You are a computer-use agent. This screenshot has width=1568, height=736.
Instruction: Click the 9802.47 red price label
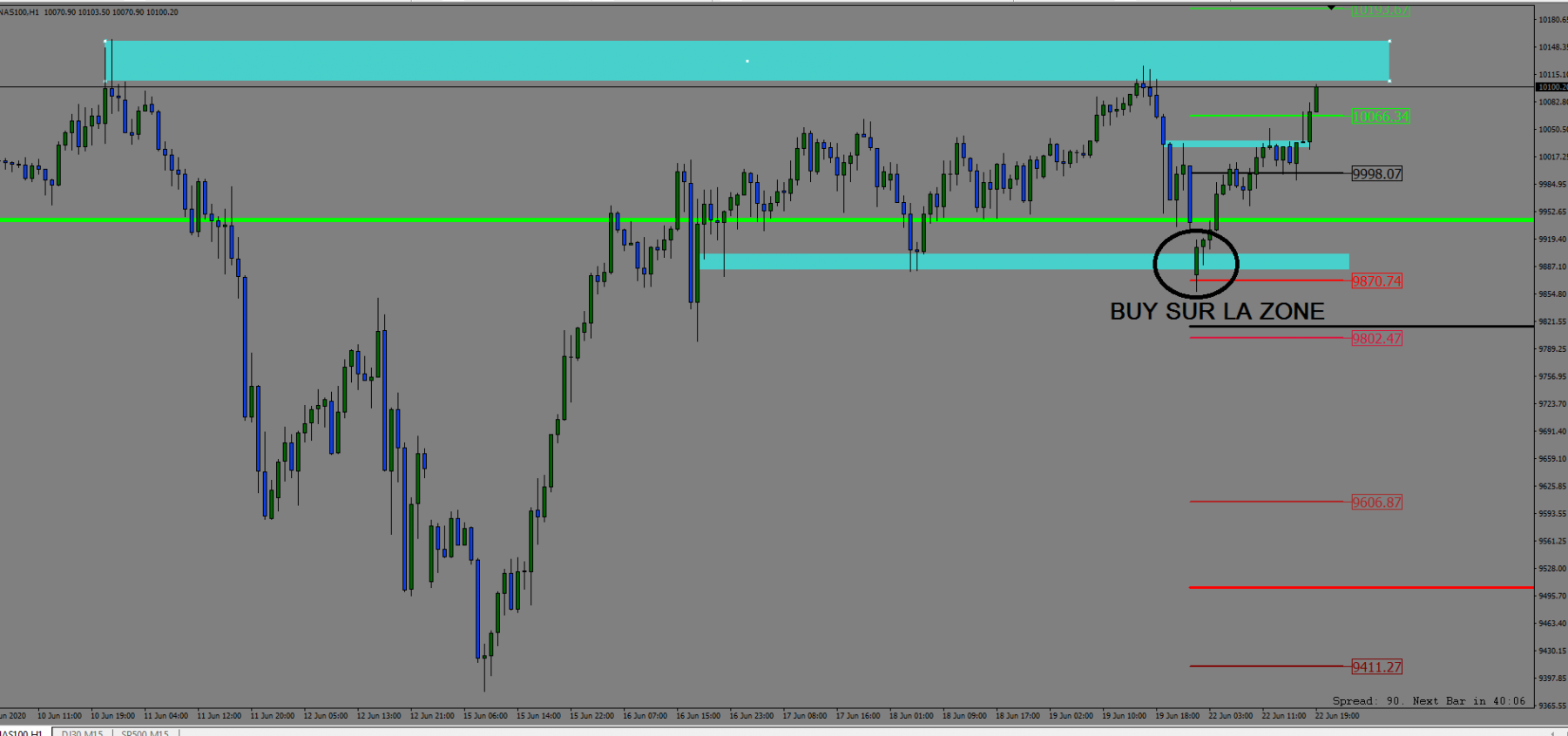click(x=1376, y=338)
